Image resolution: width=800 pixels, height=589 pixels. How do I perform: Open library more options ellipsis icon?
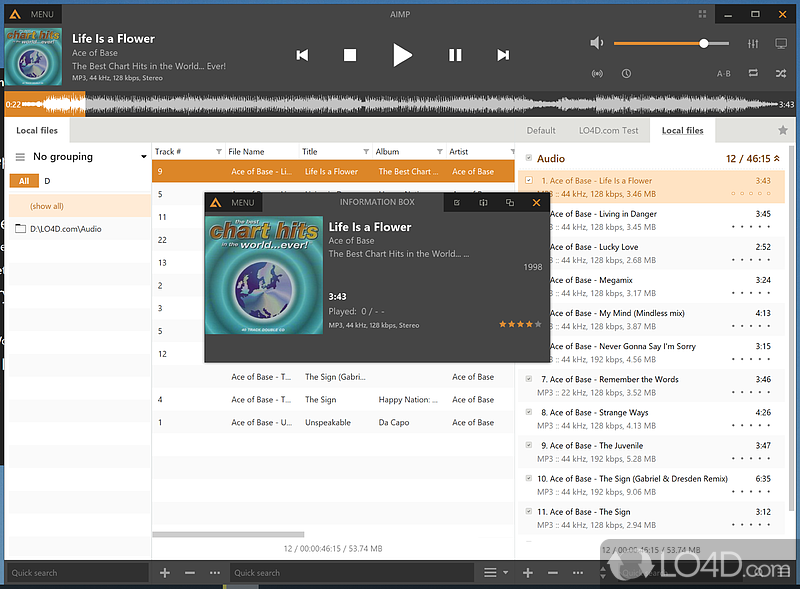(x=215, y=573)
